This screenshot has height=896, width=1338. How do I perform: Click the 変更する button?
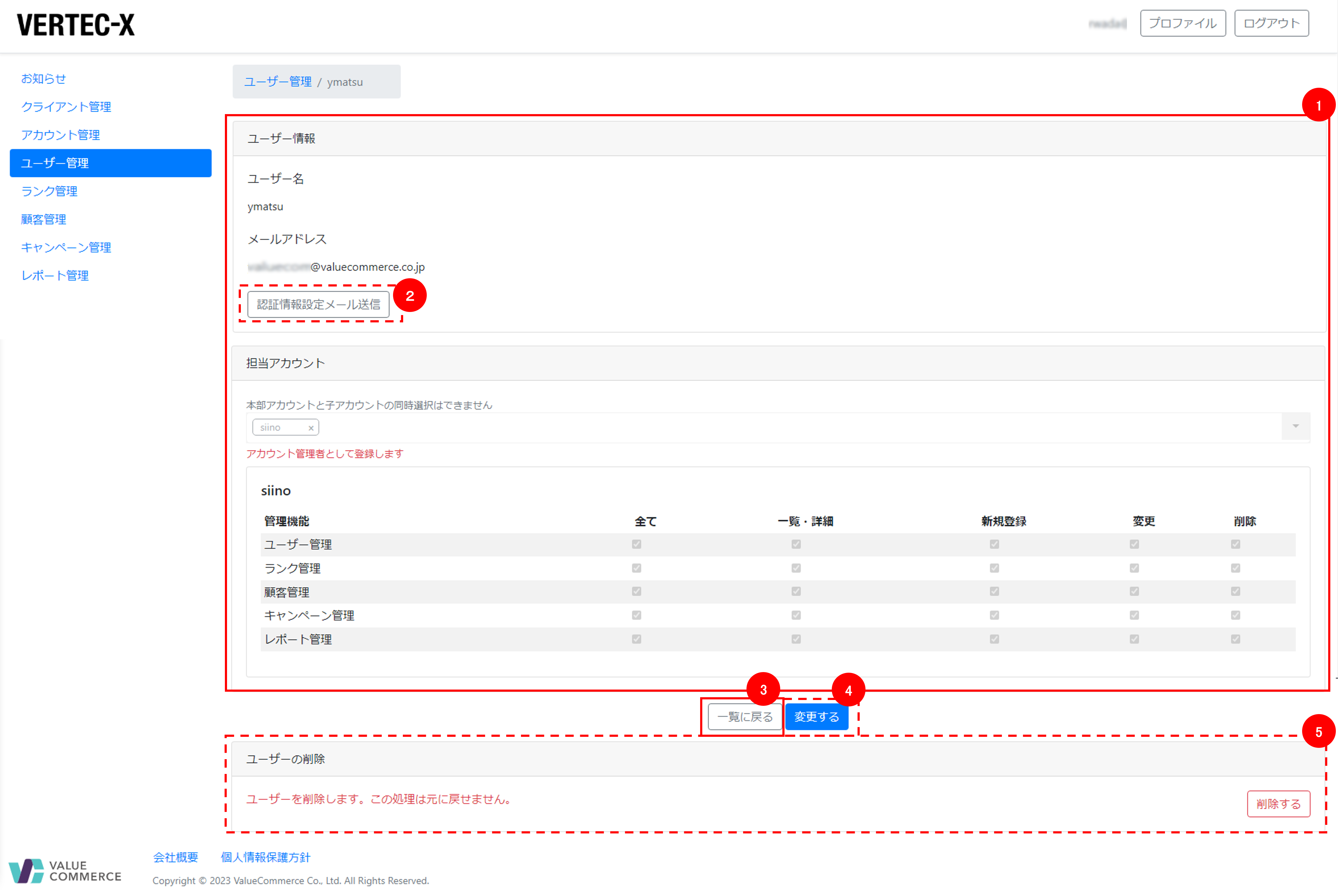tap(816, 717)
